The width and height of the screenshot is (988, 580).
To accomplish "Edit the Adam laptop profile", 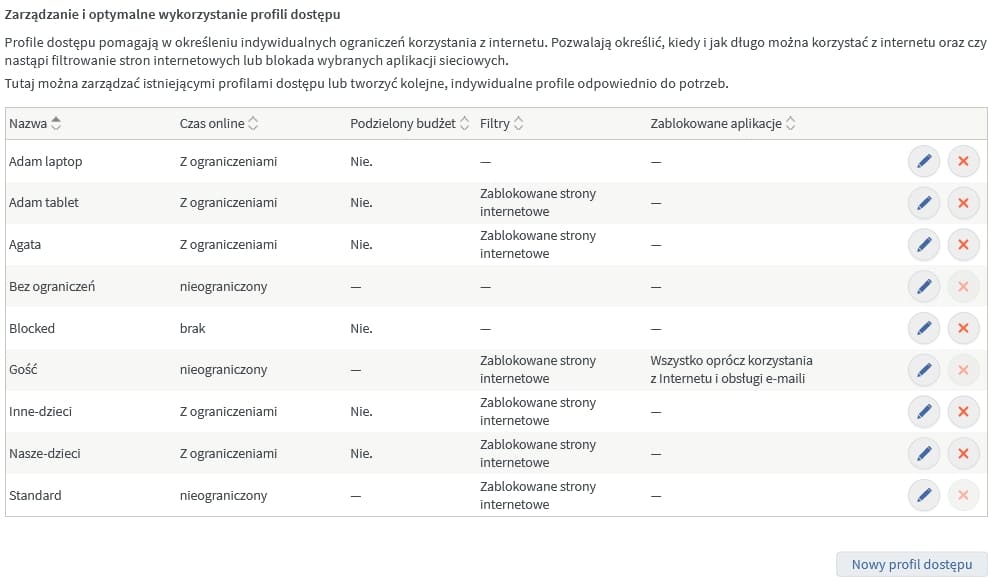I will (x=923, y=160).
